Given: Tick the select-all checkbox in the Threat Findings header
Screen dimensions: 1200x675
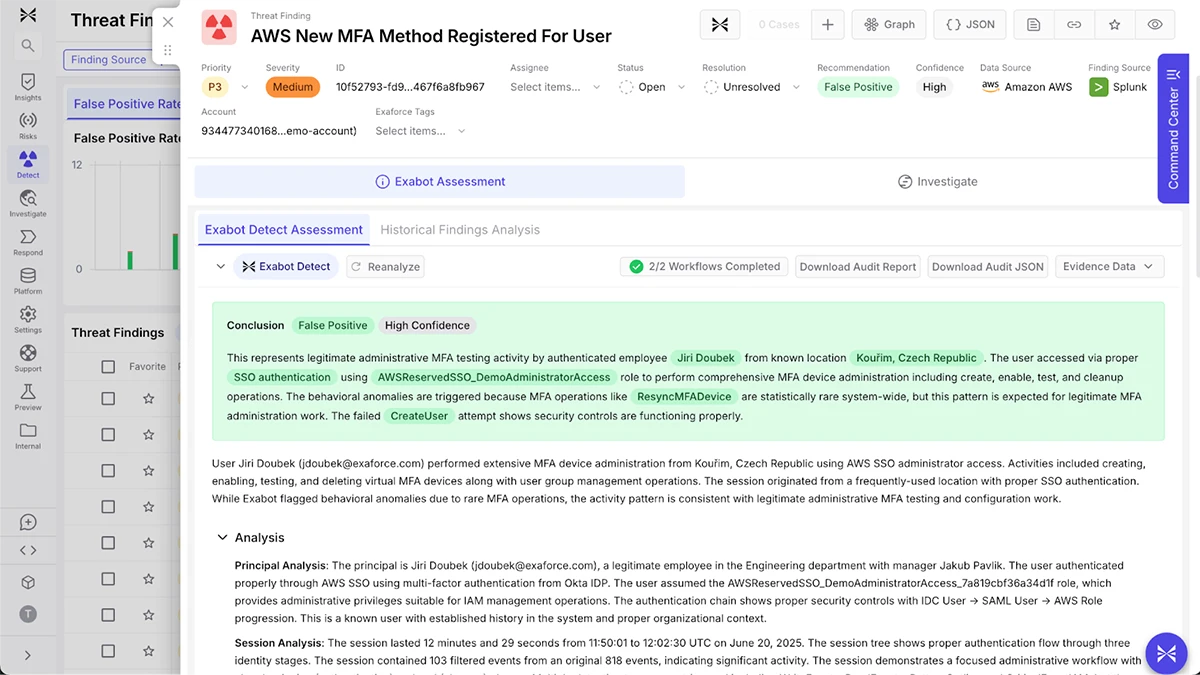Looking at the screenshot, I should pos(108,367).
